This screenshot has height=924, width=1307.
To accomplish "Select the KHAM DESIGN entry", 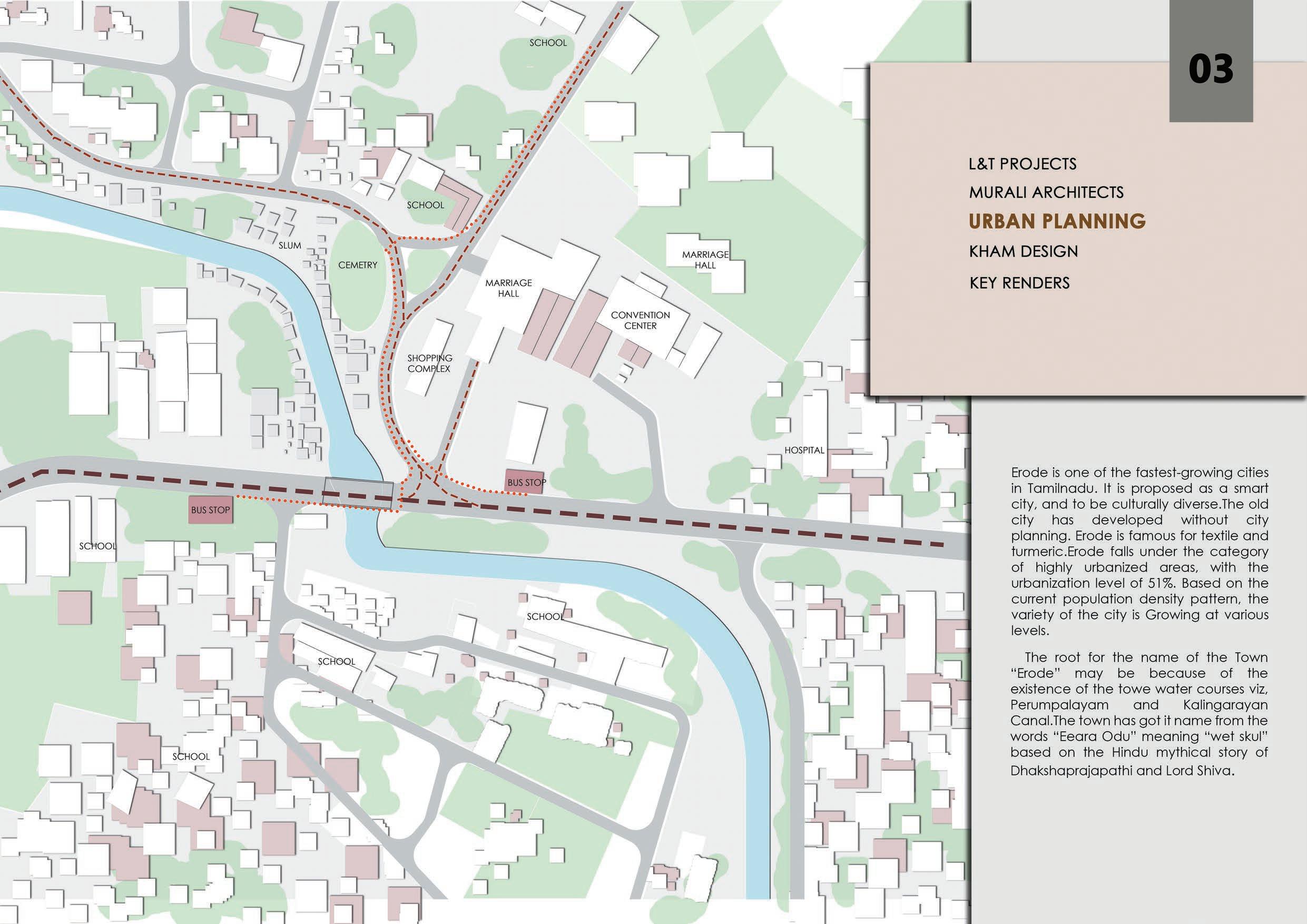I will point(1023,251).
